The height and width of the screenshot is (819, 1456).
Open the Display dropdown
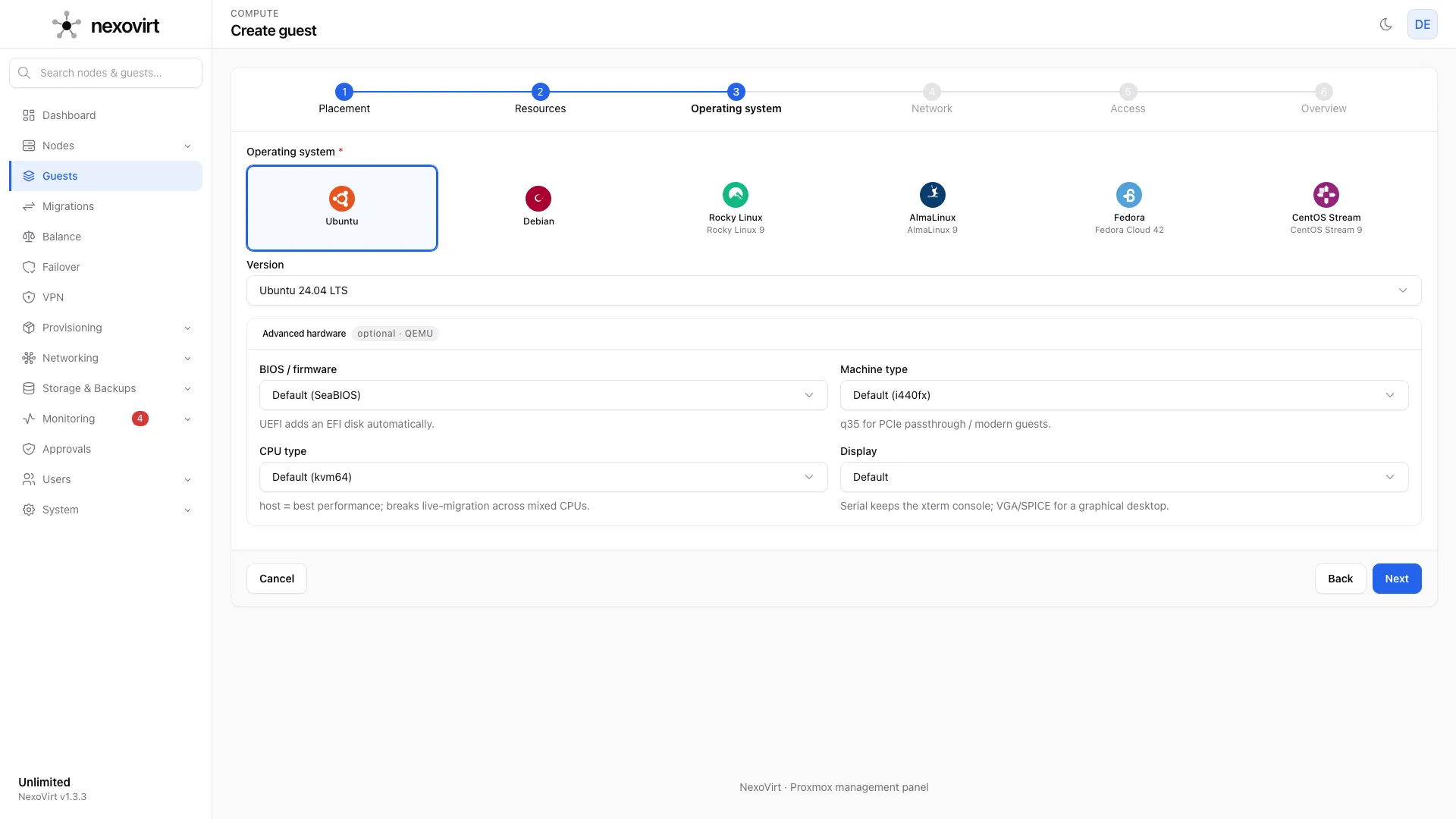1124,477
